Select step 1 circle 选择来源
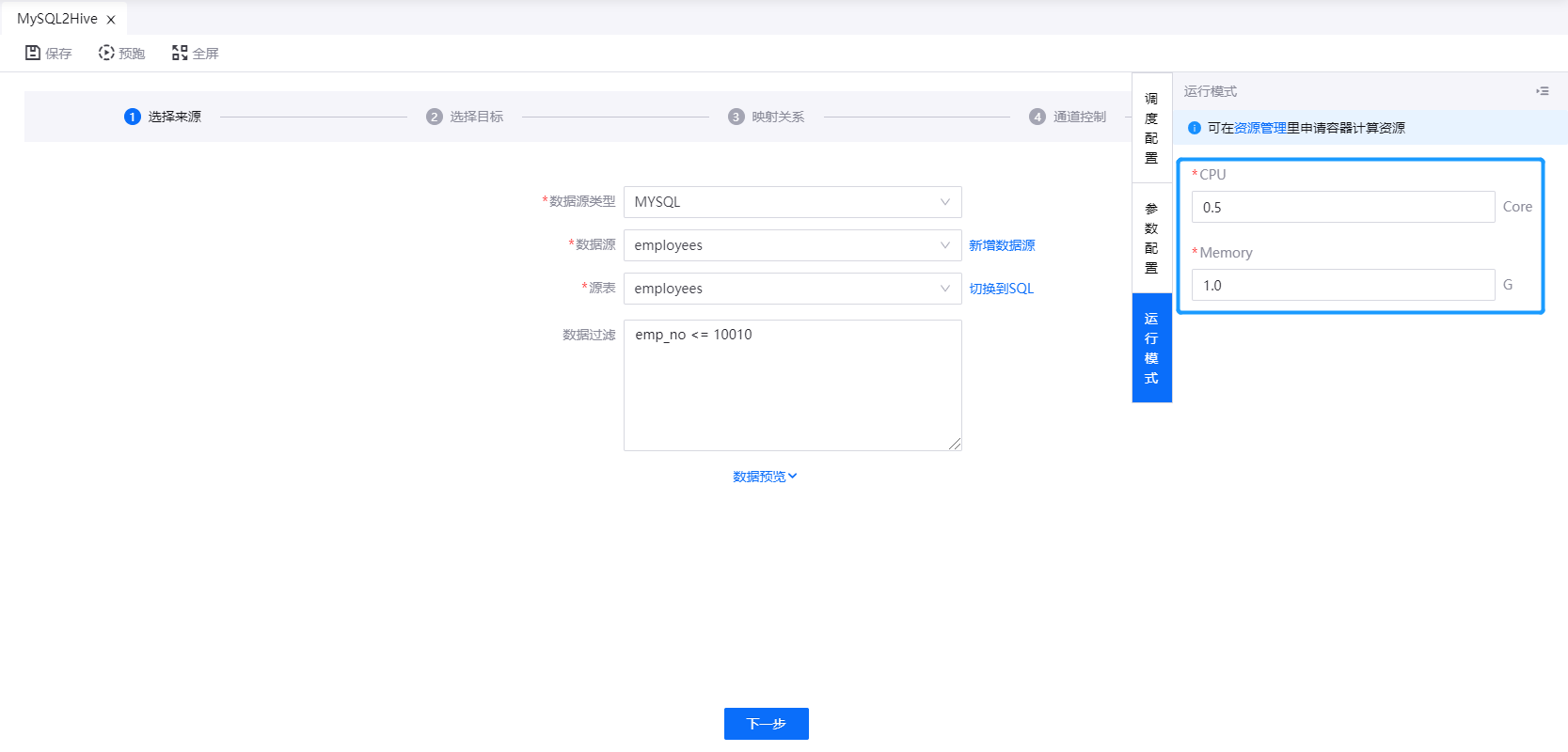This screenshot has width=1568, height=752. pyautogui.click(x=133, y=117)
